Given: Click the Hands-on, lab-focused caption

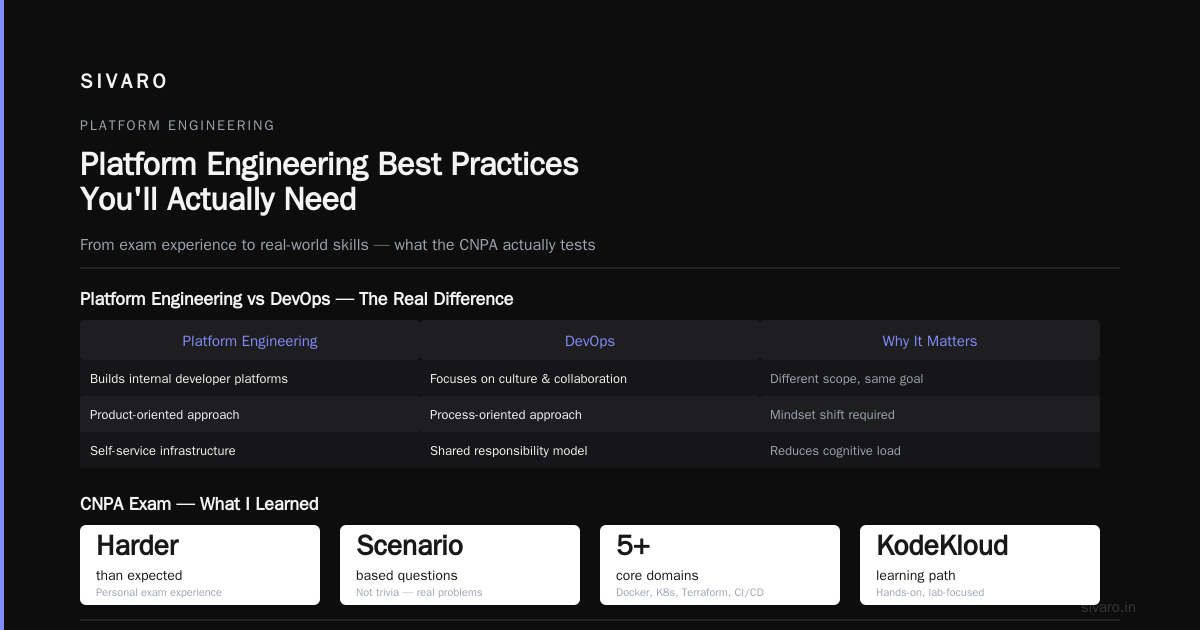Looking at the screenshot, I should 930,593.
